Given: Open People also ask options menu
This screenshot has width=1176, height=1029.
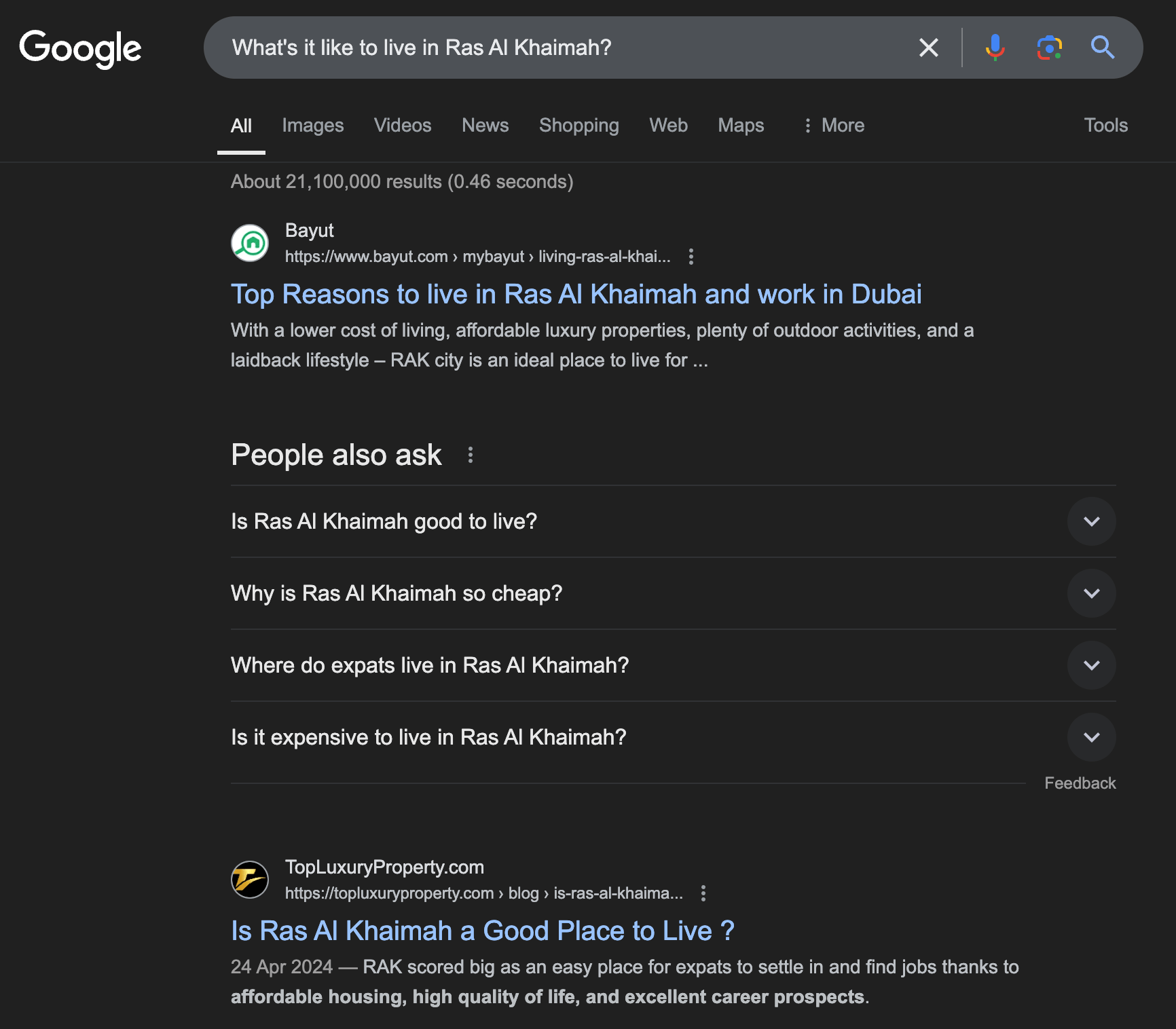Looking at the screenshot, I should point(470,455).
